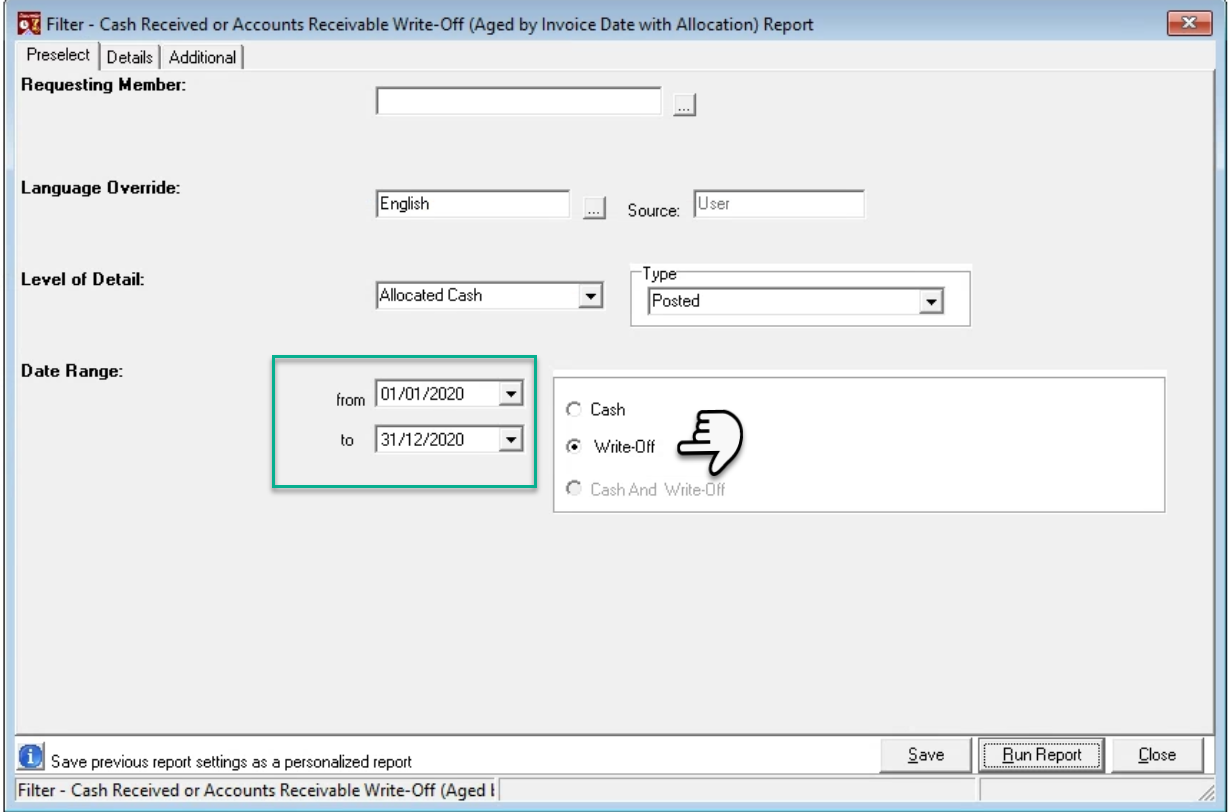Click the Language Override English field
1230x812 pixels.
[473, 204]
